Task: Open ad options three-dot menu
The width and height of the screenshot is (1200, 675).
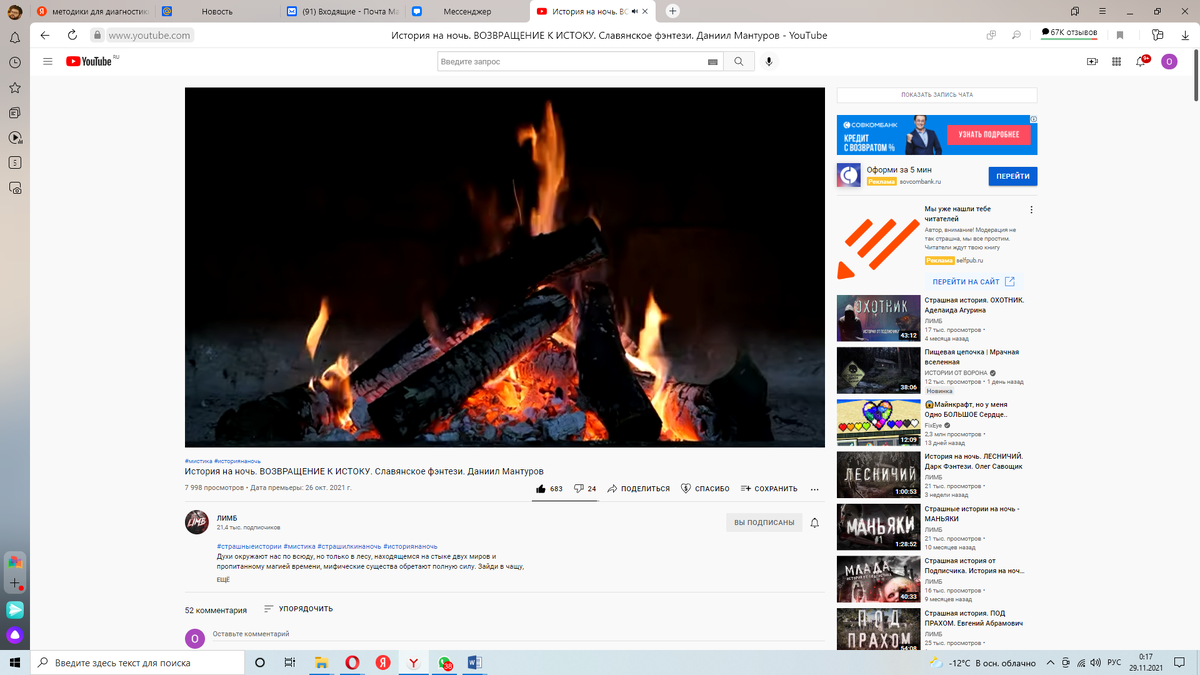Action: tap(1031, 210)
